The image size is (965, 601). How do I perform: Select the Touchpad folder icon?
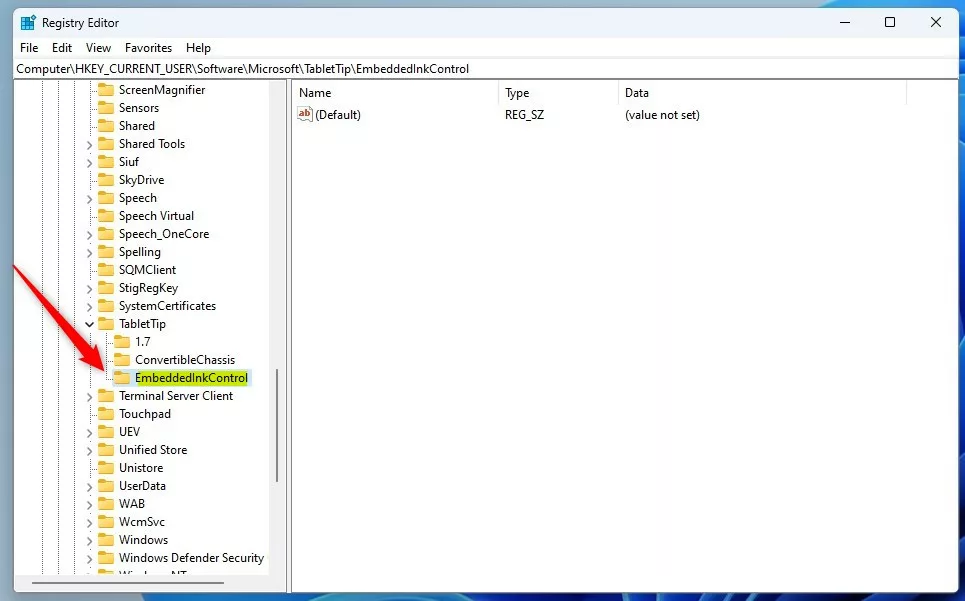tap(106, 414)
